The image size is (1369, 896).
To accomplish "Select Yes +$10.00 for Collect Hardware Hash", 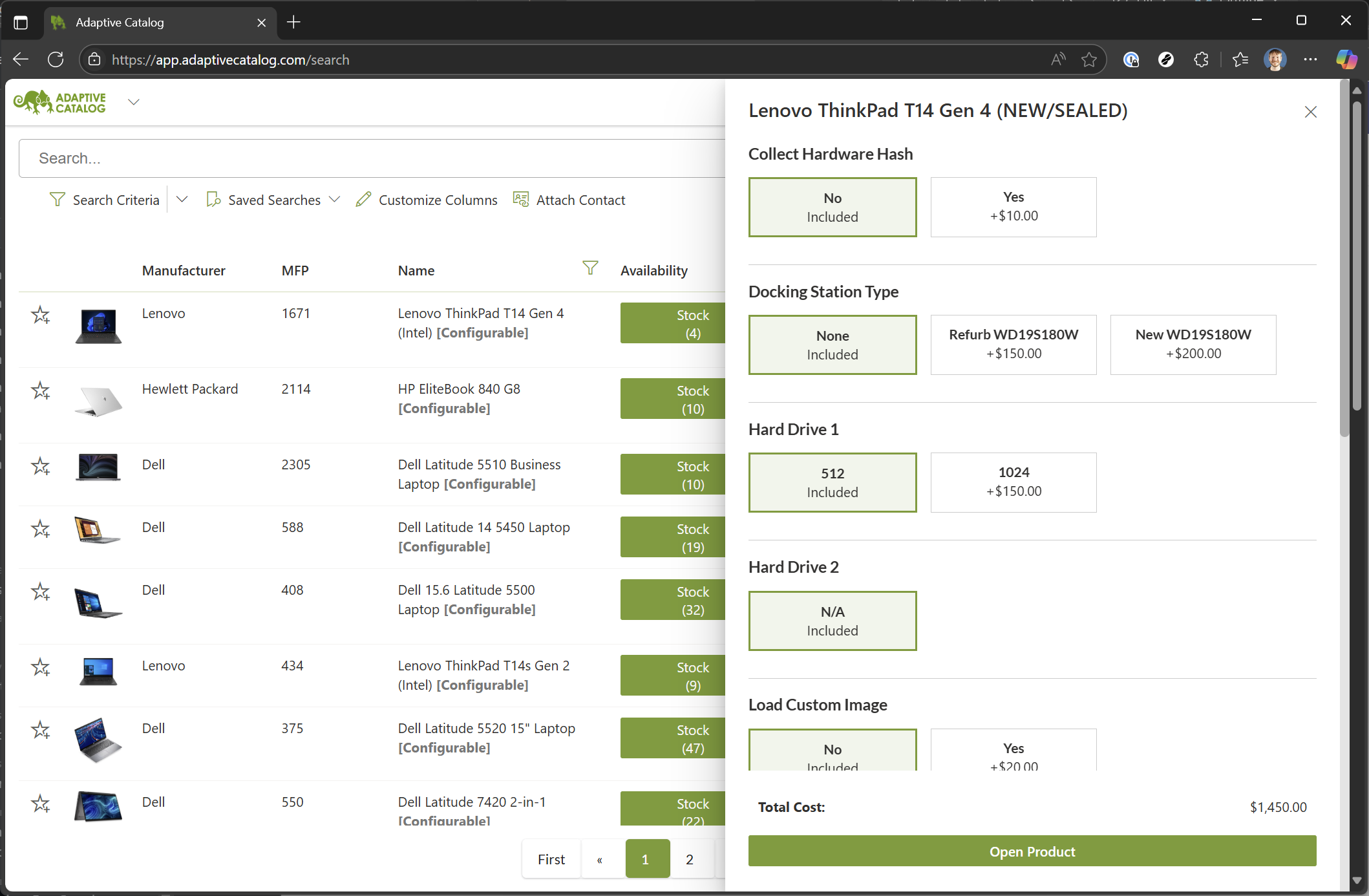I will point(1013,207).
